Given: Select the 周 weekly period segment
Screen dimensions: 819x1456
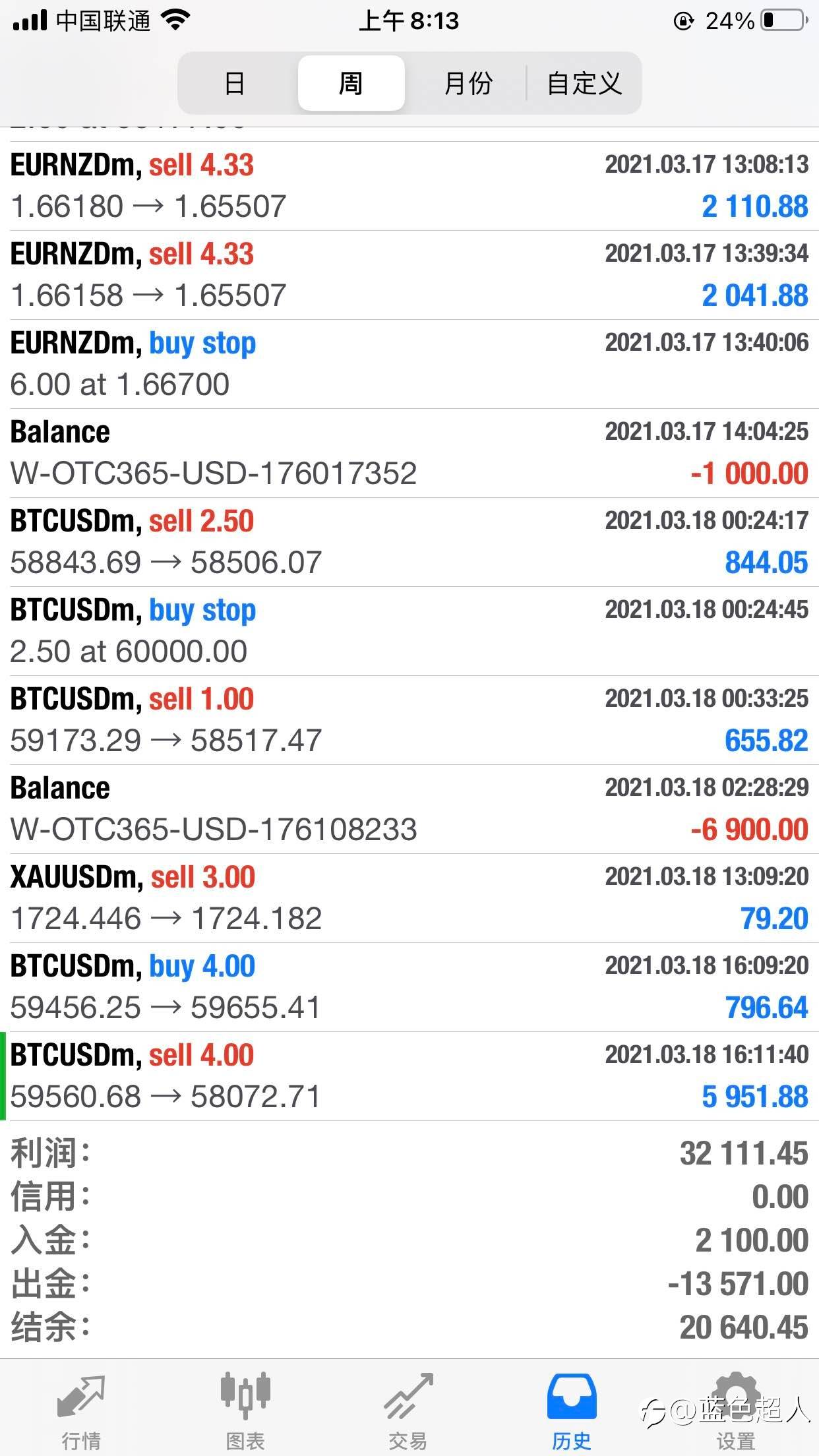Looking at the screenshot, I should 351,84.
